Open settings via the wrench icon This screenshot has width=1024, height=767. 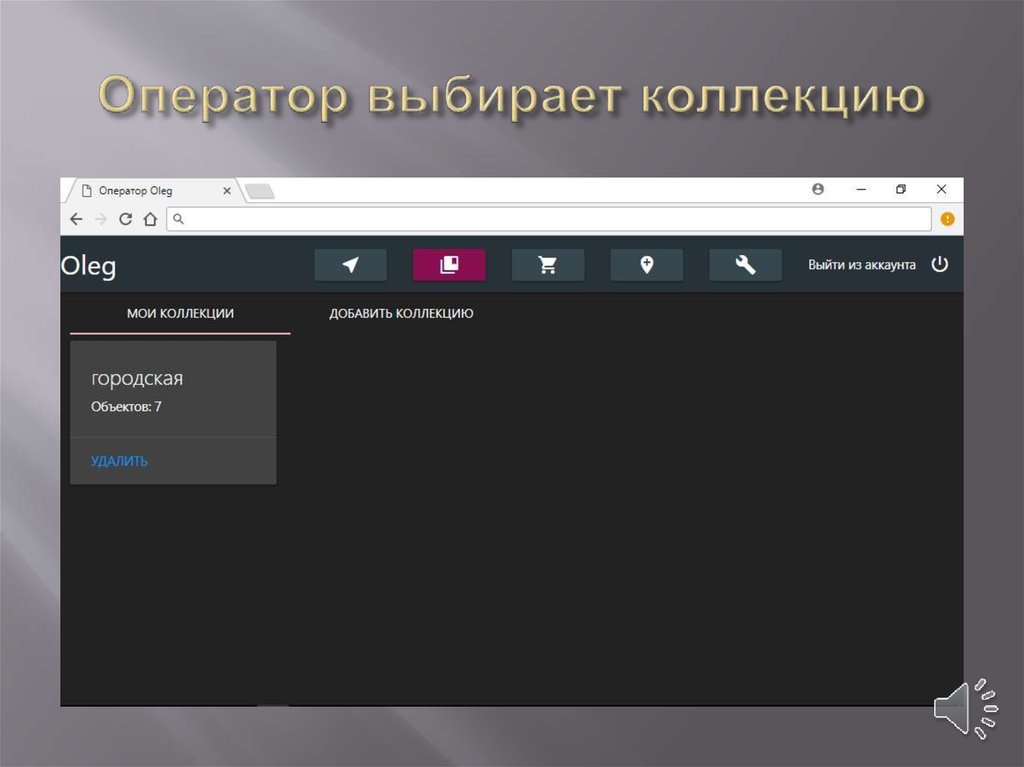point(746,264)
